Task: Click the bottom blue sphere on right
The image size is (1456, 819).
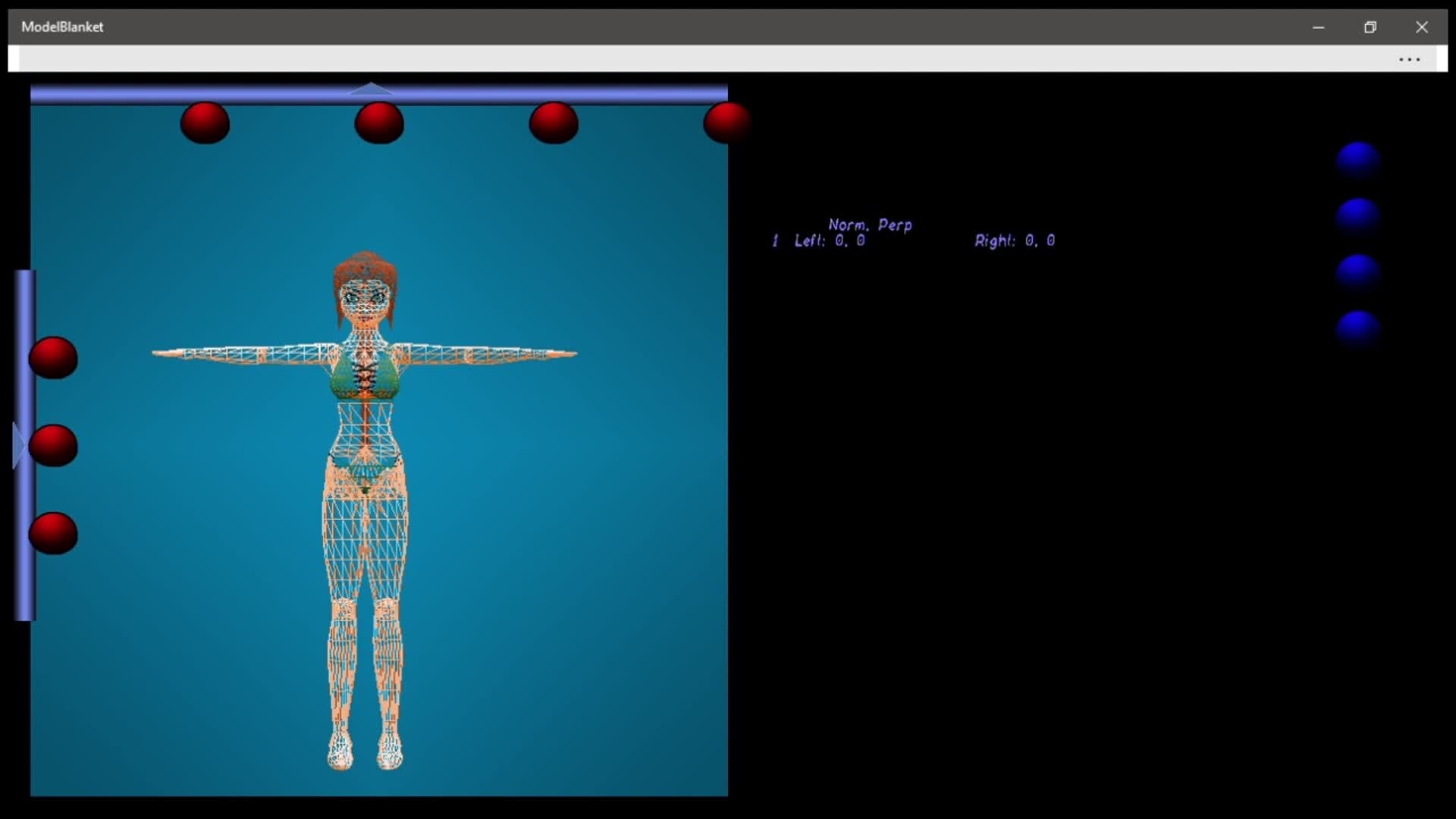Action: 1357,328
